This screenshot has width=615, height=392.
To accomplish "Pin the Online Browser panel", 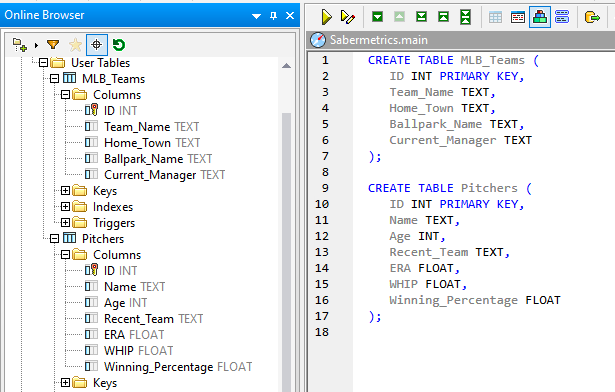I will tap(273, 16).
